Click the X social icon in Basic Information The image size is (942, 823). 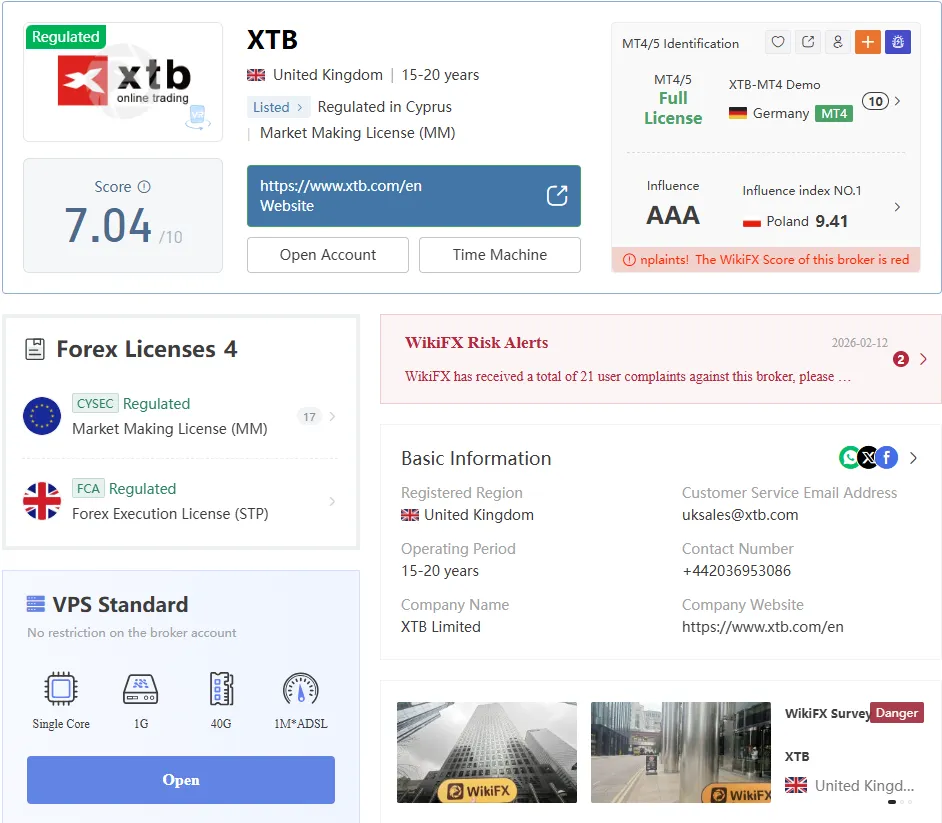click(x=868, y=458)
